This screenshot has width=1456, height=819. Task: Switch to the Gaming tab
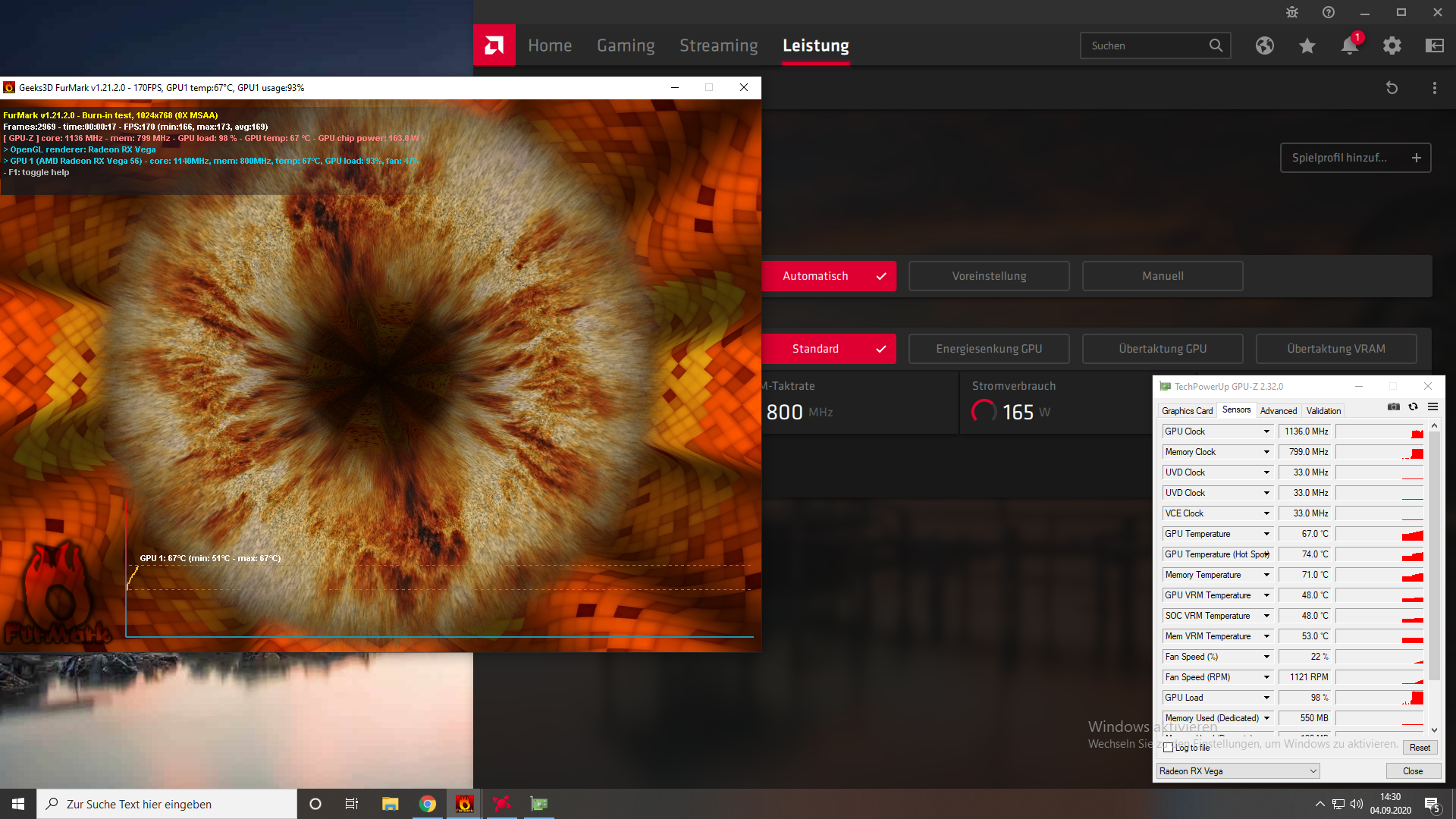click(x=626, y=45)
